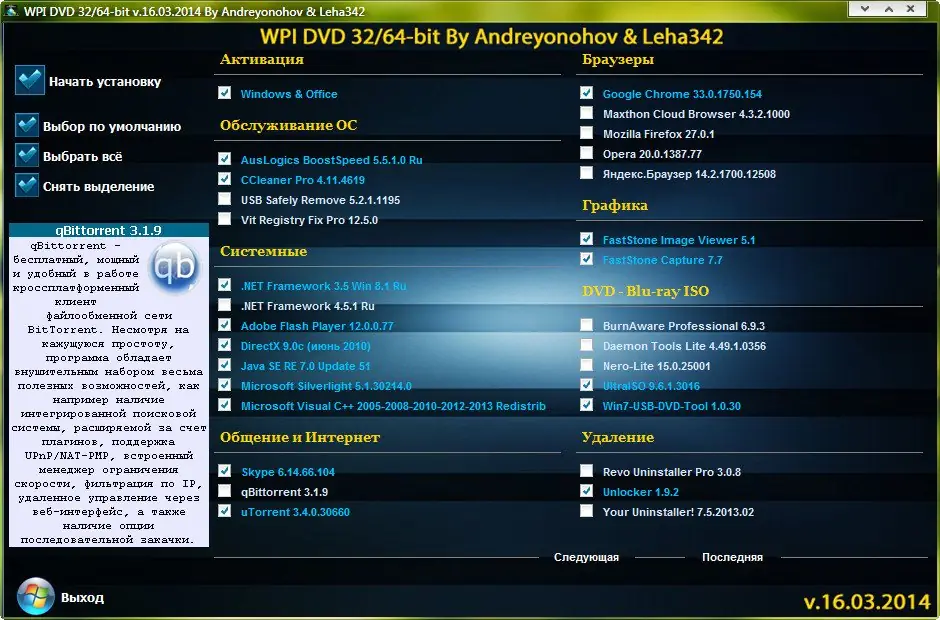The height and width of the screenshot is (620, 940).
Task: Select Mozilla Firefox 27.0.1 checkbox
Action: pos(587,133)
